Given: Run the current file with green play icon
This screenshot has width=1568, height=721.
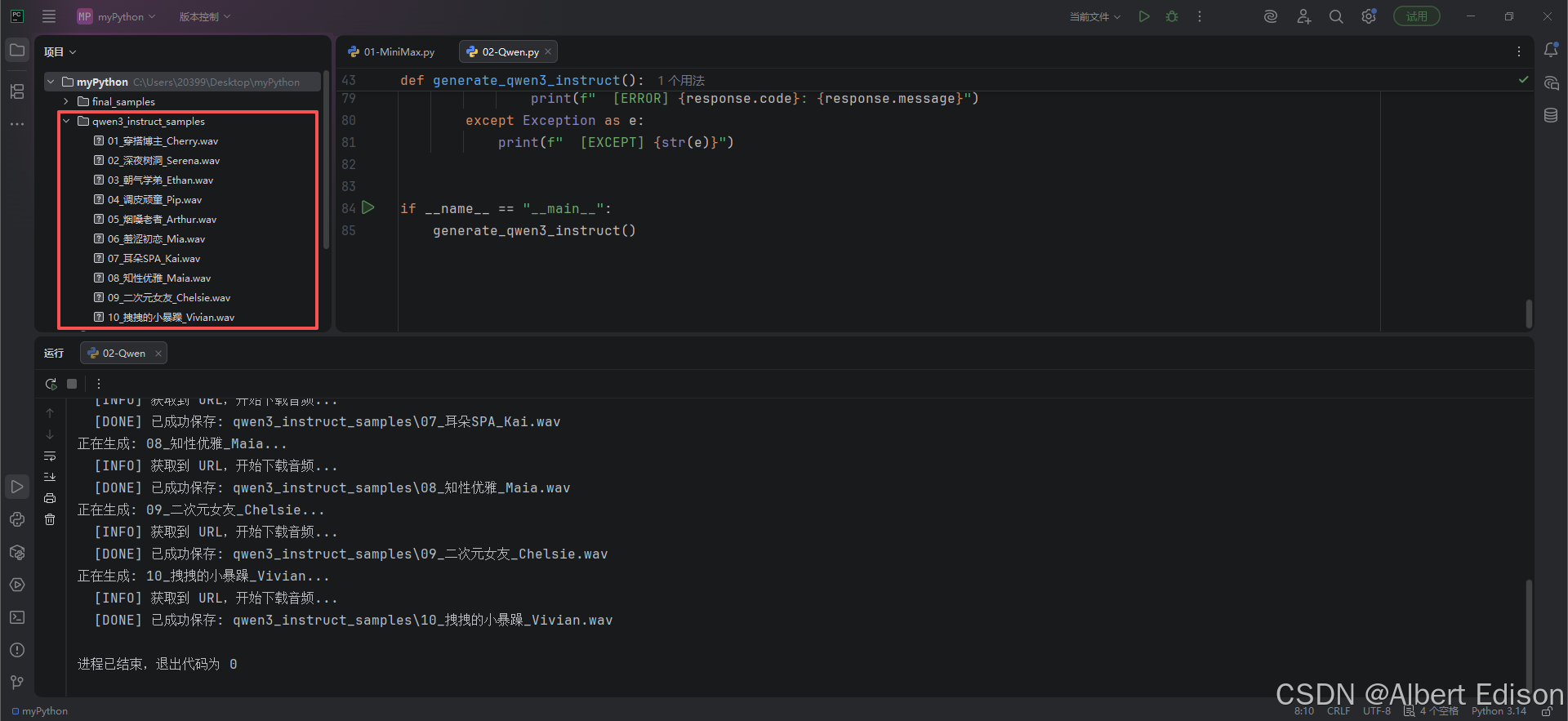Looking at the screenshot, I should (x=1144, y=16).
